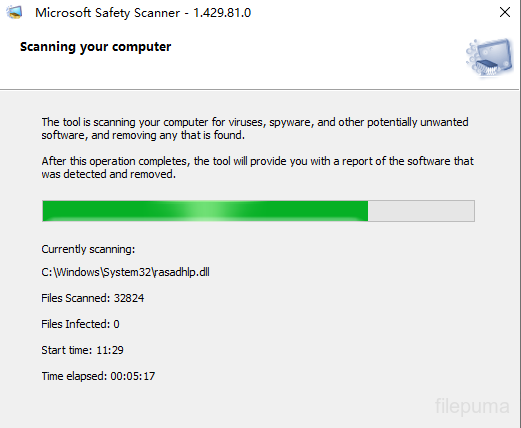Click the bright highlight on progress bar

point(207,211)
